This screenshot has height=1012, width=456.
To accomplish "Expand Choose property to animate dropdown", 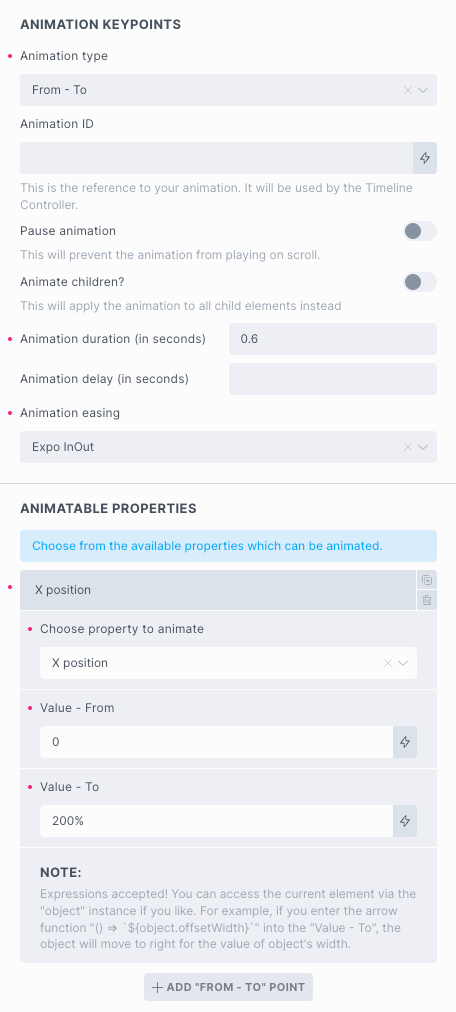I will pos(228,663).
